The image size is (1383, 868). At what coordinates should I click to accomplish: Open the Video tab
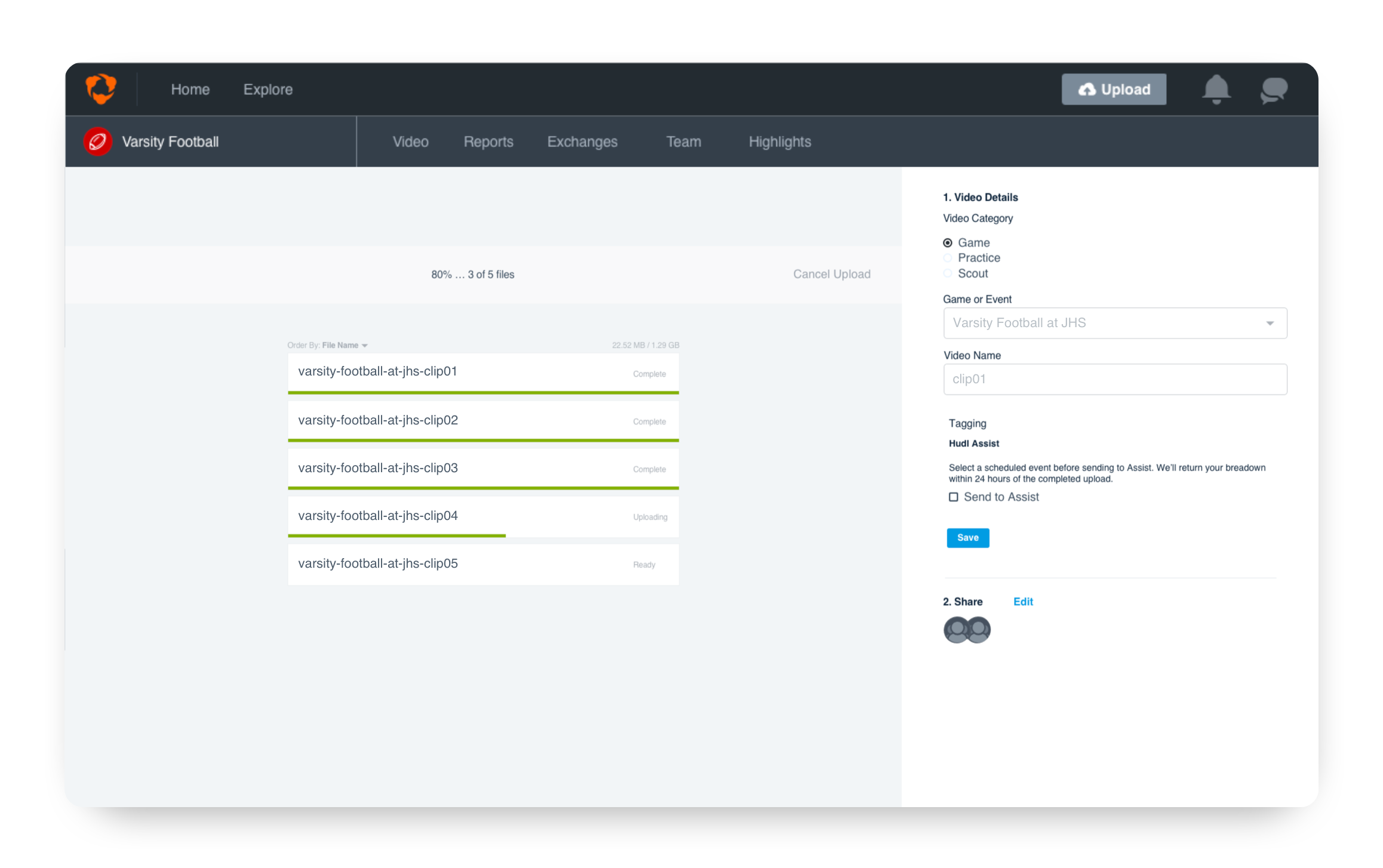410,141
